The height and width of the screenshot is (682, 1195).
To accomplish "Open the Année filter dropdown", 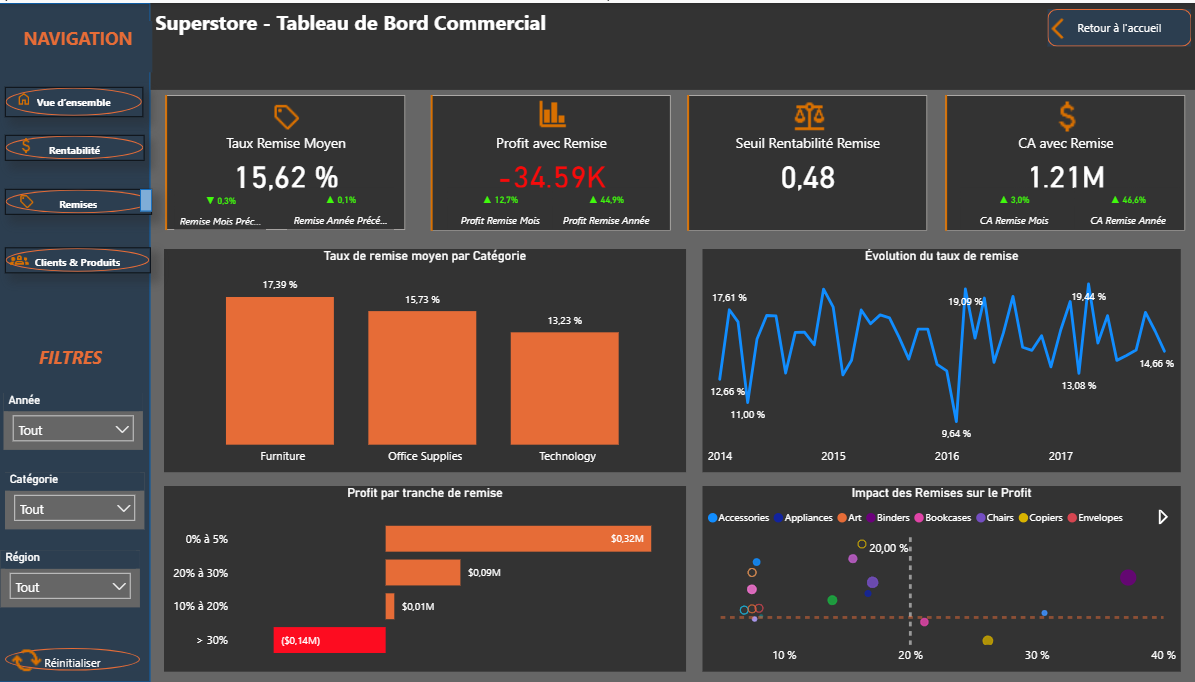I will pos(73,429).
